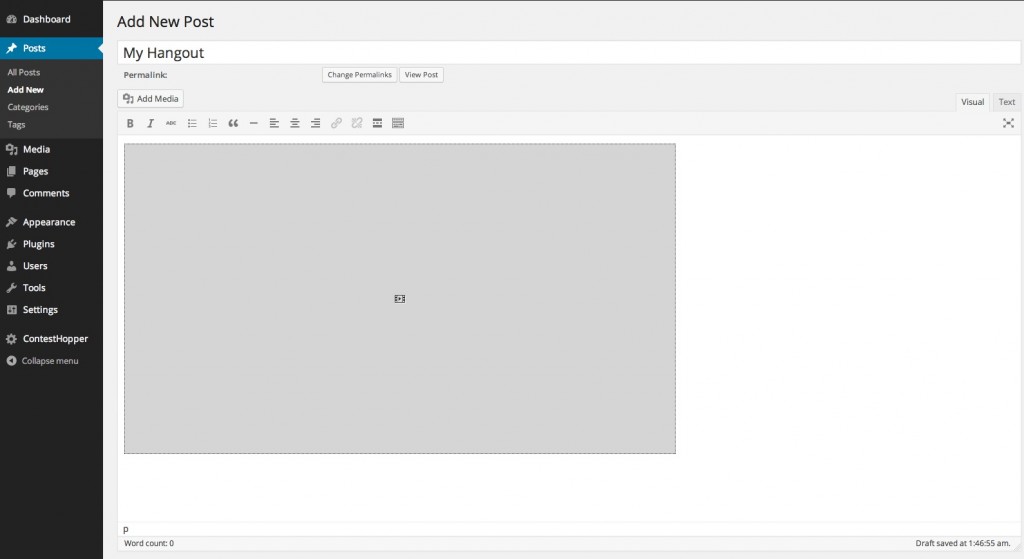Enter distraction-free fullscreen mode

click(x=1008, y=123)
